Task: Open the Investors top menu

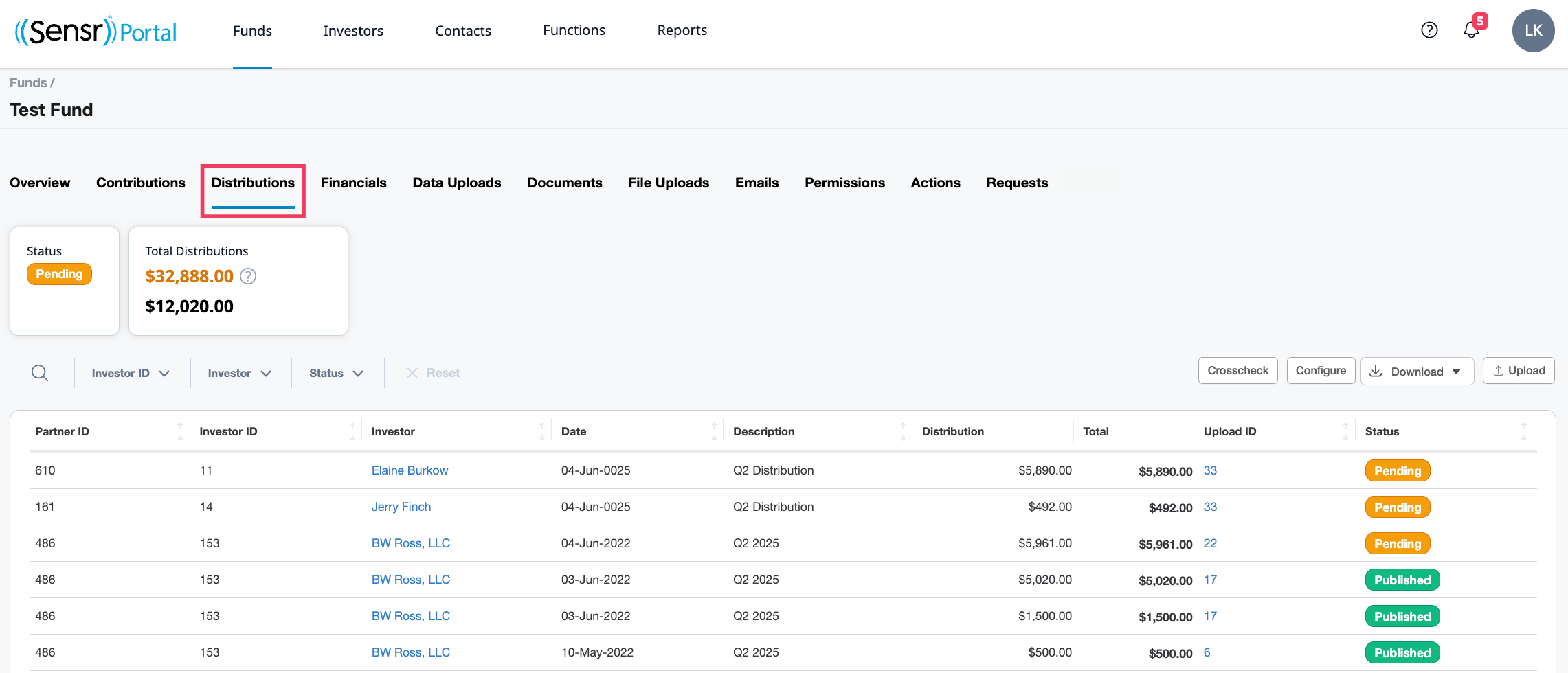Action: coord(353,31)
